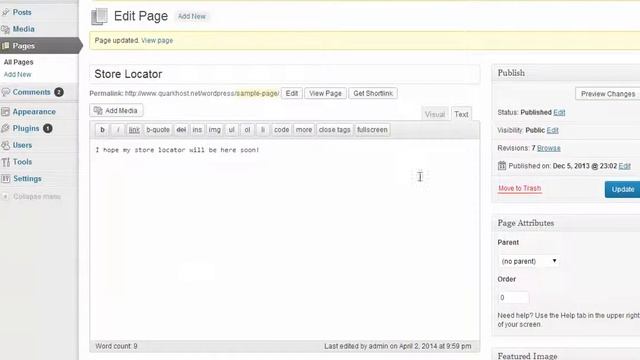Click the ins quicktag button
This screenshot has height=360, width=640.
(197, 130)
